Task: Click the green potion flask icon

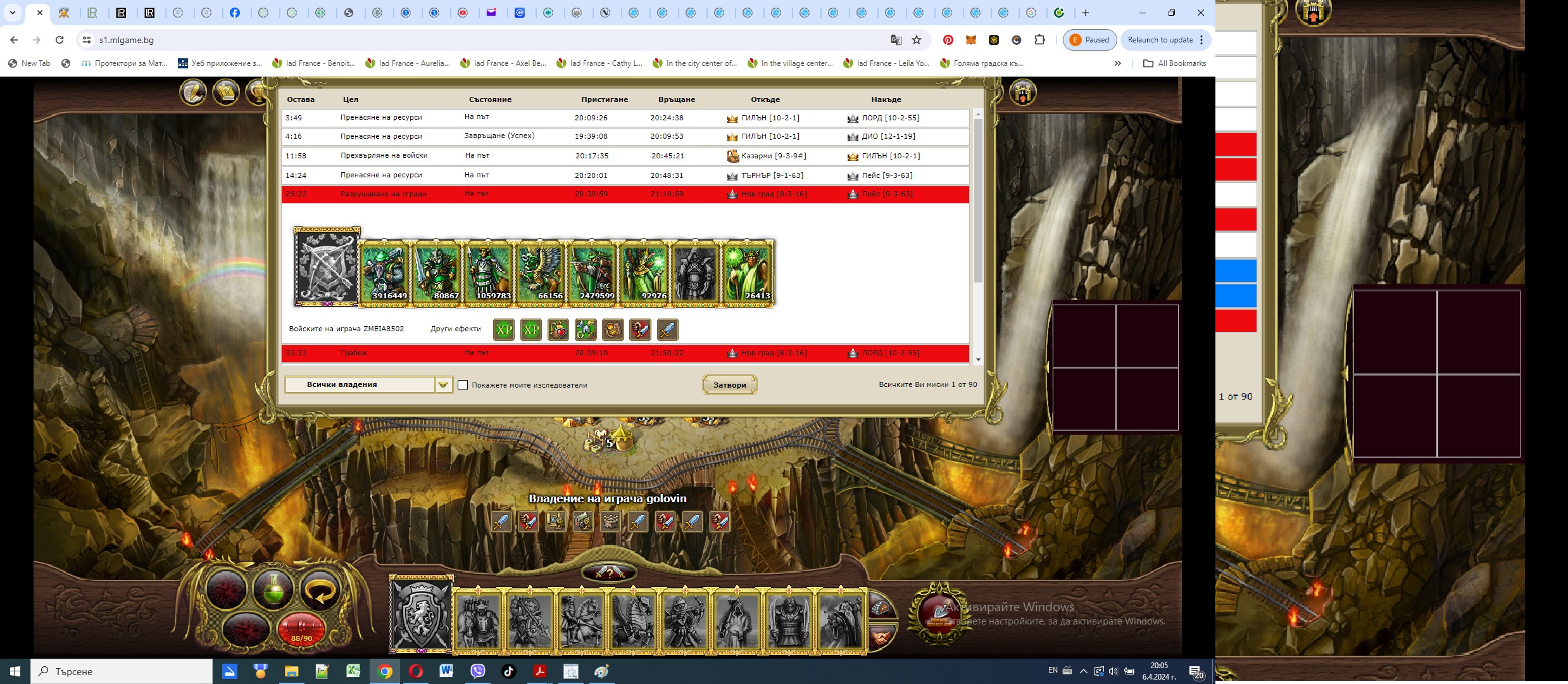Action: (273, 589)
